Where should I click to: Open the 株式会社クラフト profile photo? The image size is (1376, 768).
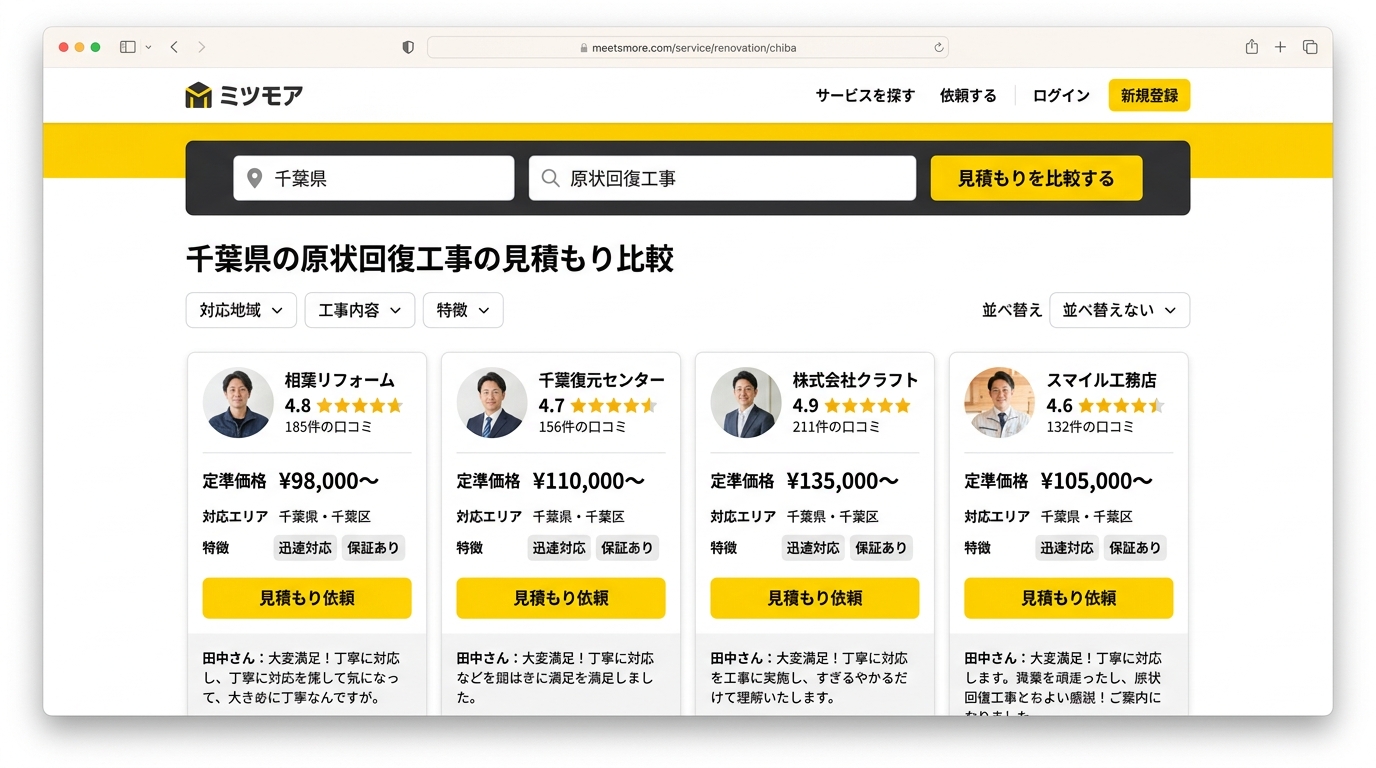746,403
